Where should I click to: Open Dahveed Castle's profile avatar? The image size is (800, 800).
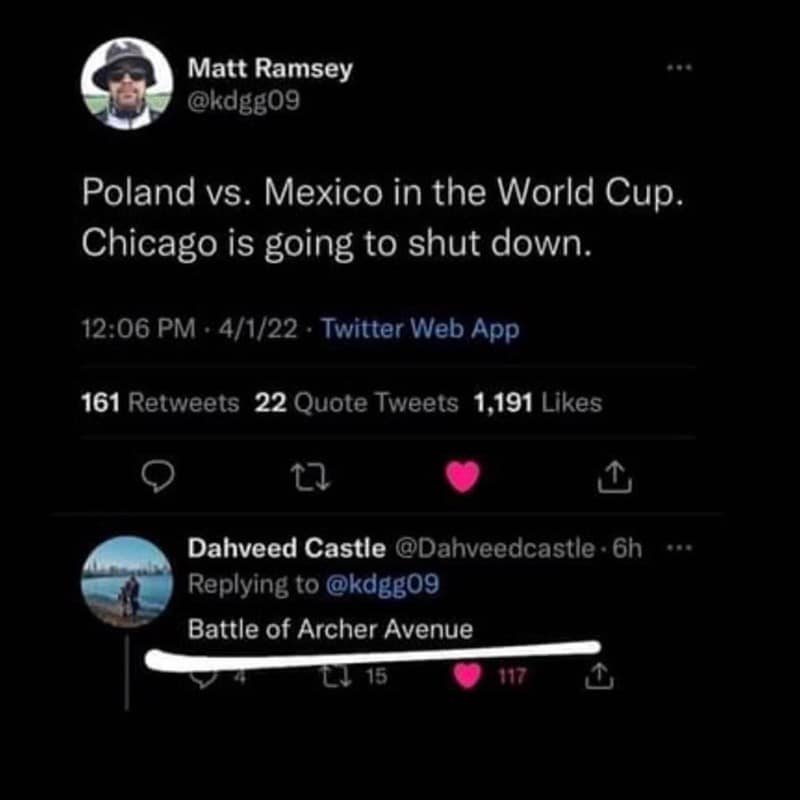pos(126,582)
